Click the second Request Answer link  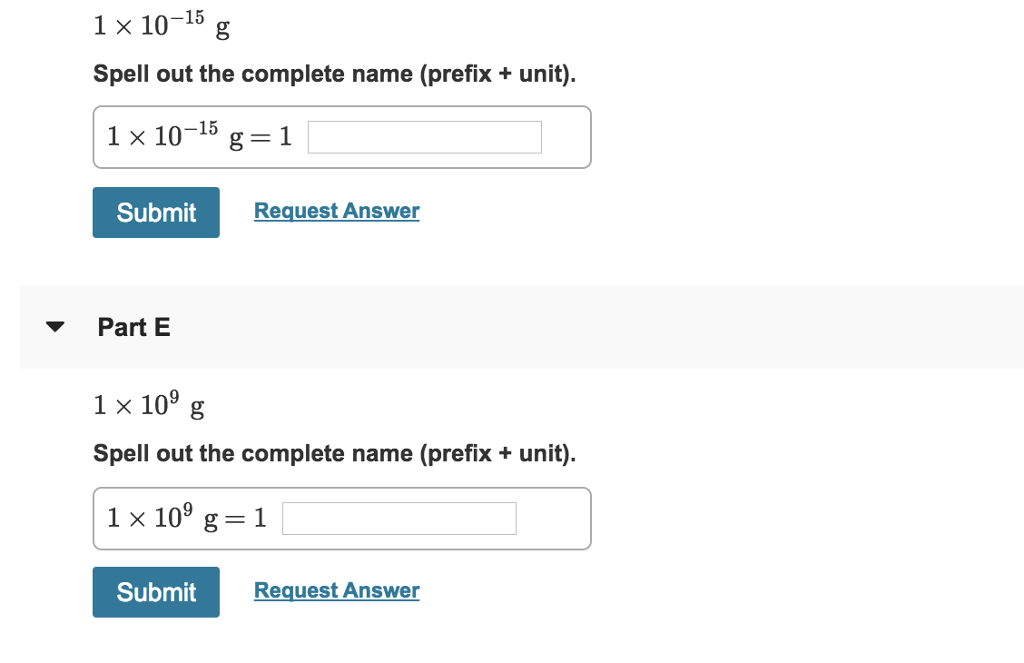(x=336, y=590)
